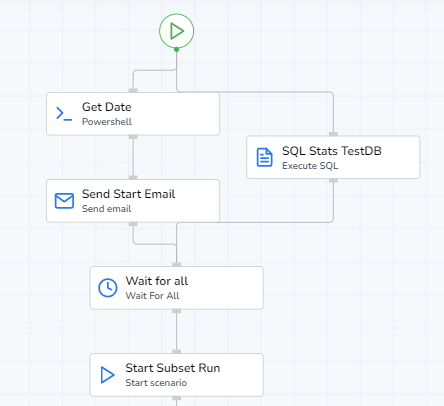
Task: Click the top input connector of SQL Stats TestDB
Action: [x=333, y=134]
